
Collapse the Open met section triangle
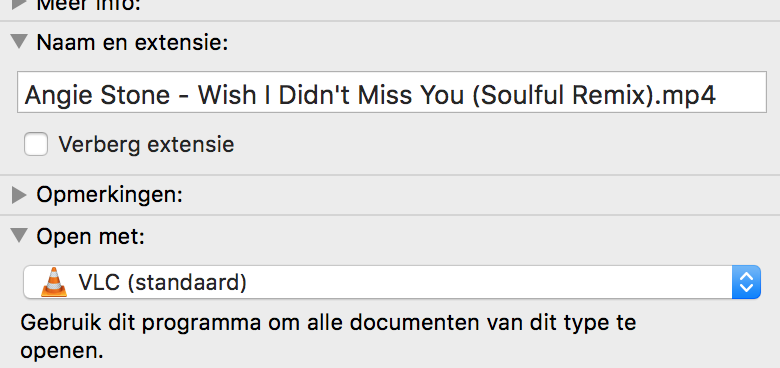click(19, 236)
